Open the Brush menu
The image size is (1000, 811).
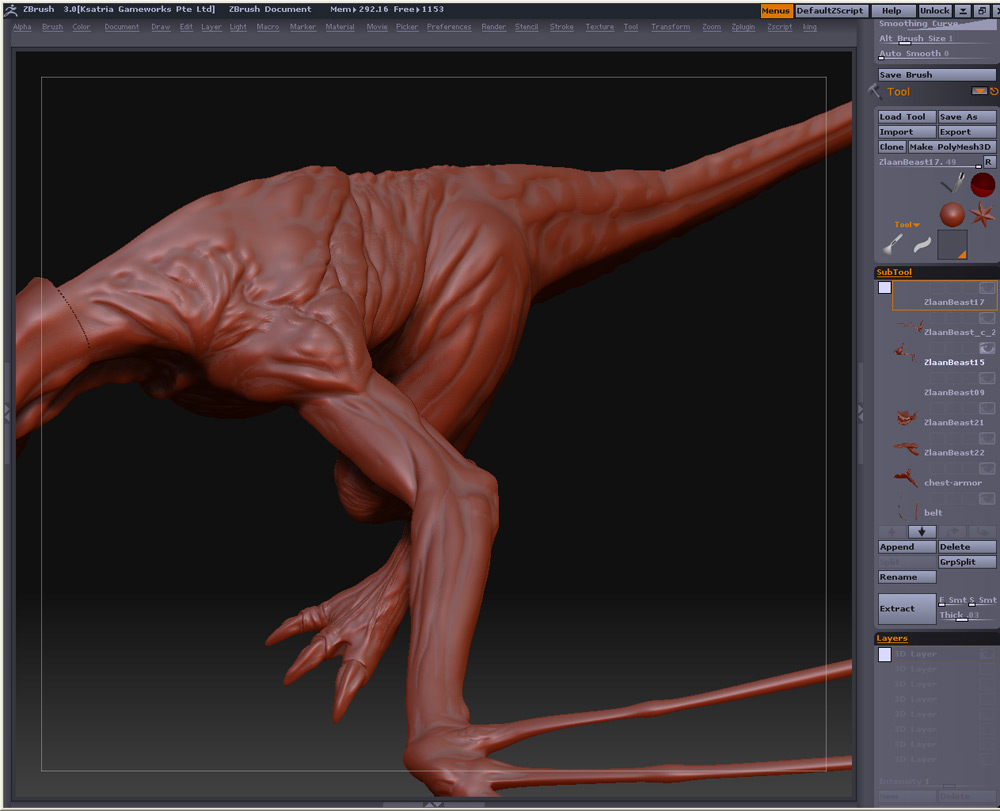(52, 27)
